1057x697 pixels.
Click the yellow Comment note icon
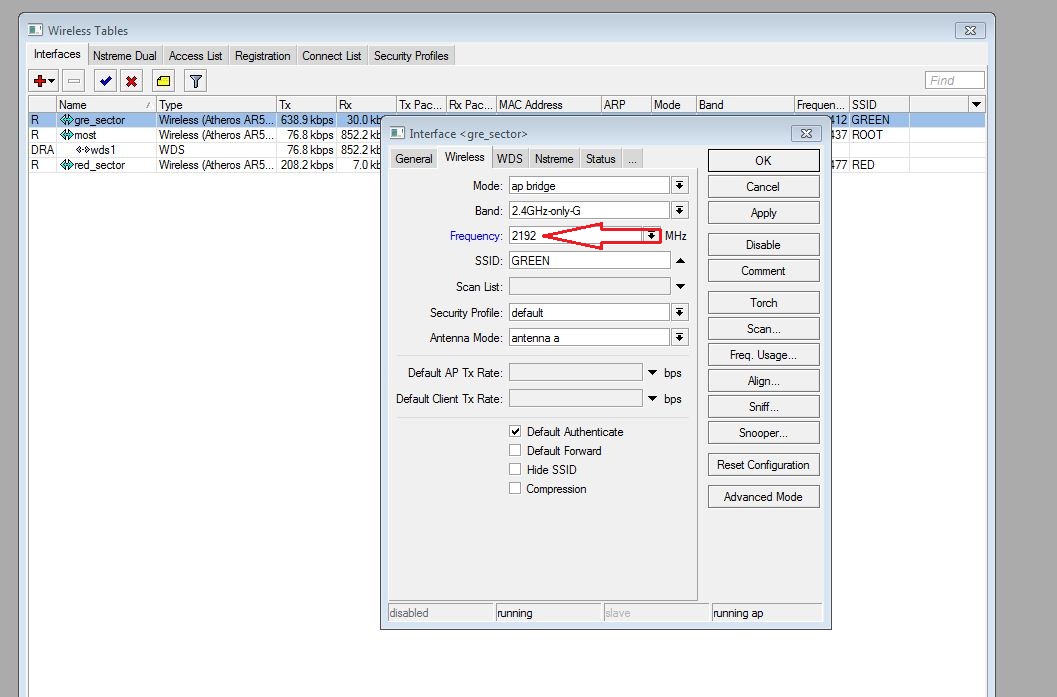(163, 81)
